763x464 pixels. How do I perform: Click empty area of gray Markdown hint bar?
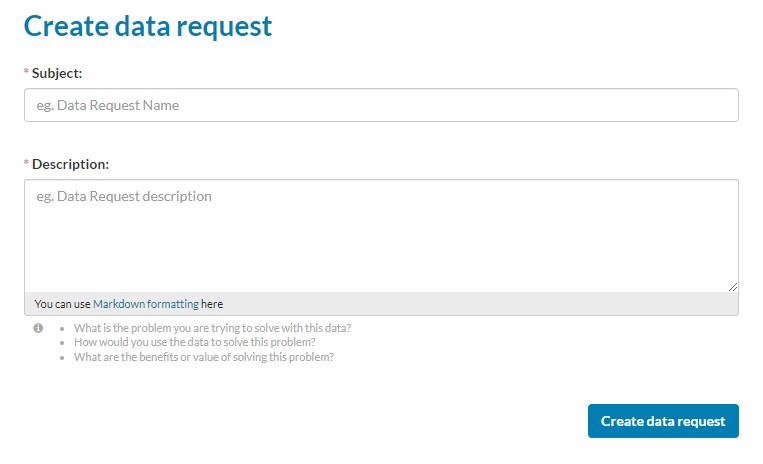click(x=480, y=304)
